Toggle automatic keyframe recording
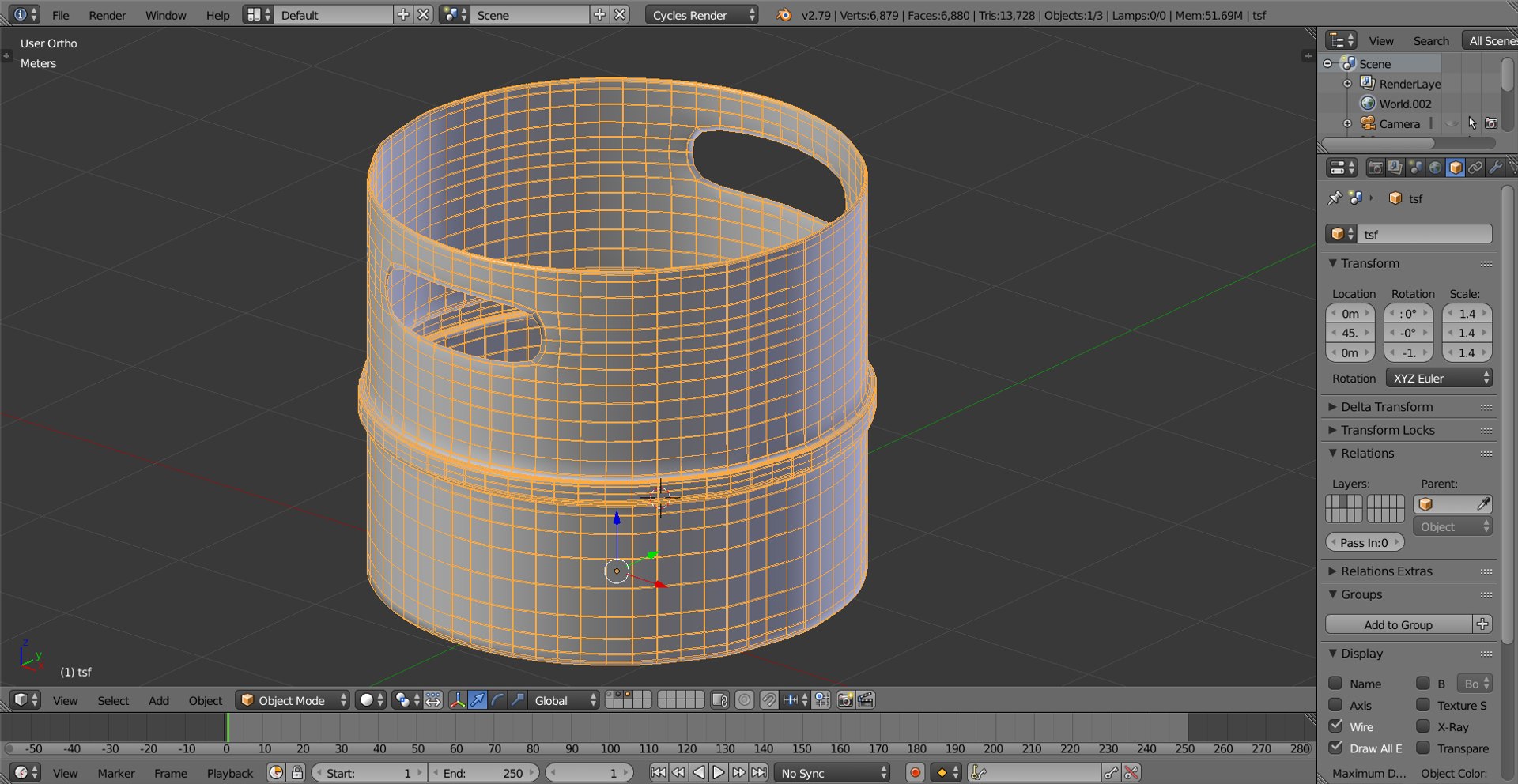Image resolution: width=1518 pixels, height=784 pixels. point(915,772)
